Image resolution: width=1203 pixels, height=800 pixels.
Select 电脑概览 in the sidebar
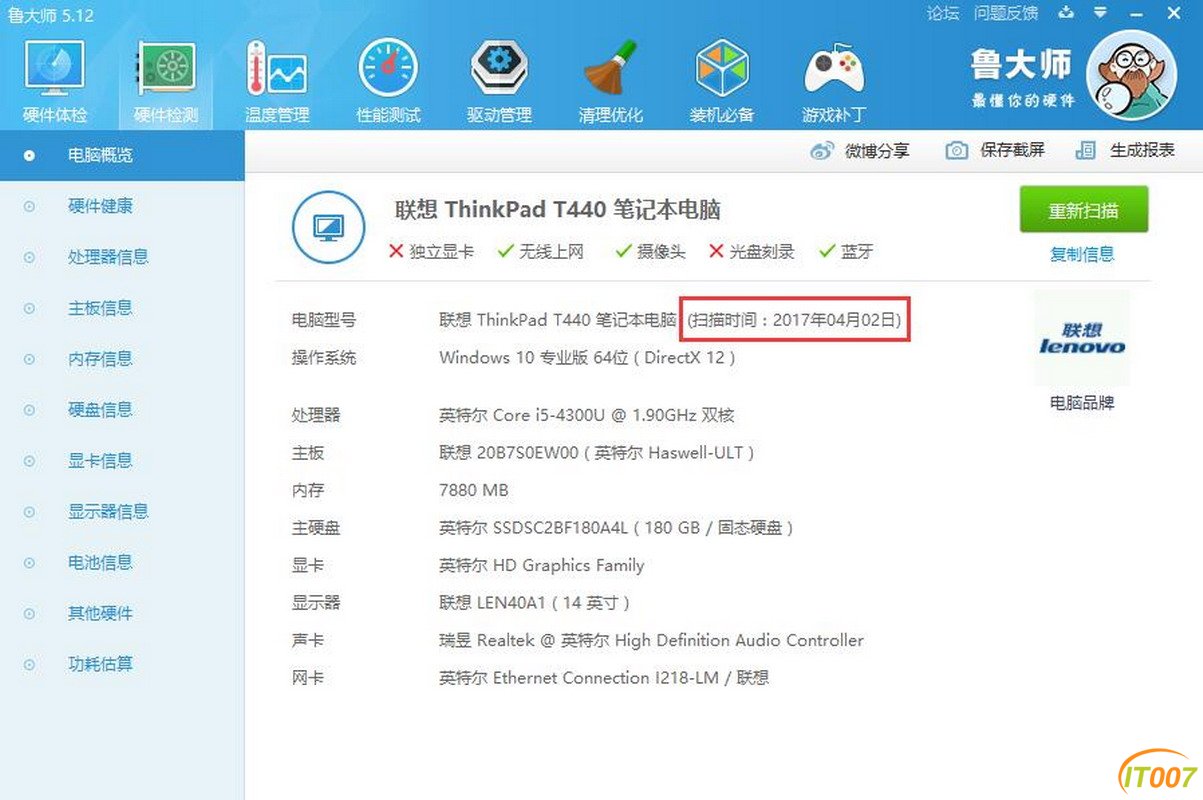122,155
